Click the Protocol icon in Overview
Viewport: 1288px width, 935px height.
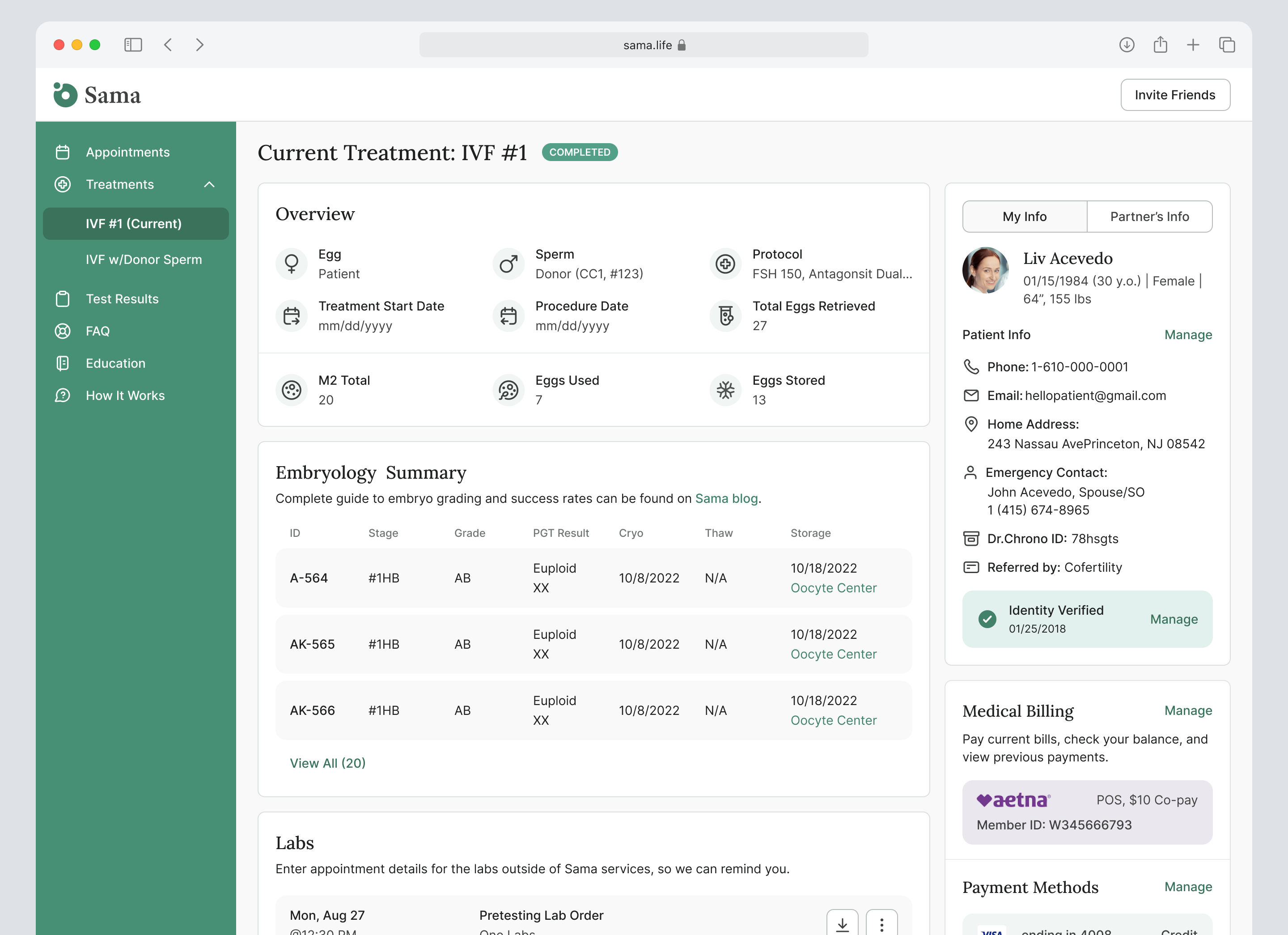point(725,263)
